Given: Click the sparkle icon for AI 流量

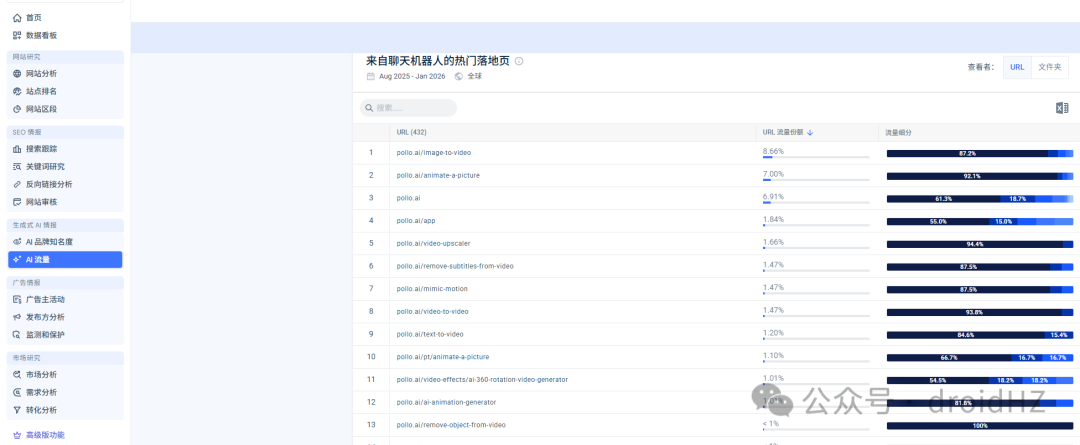Looking at the screenshot, I should point(17,260).
